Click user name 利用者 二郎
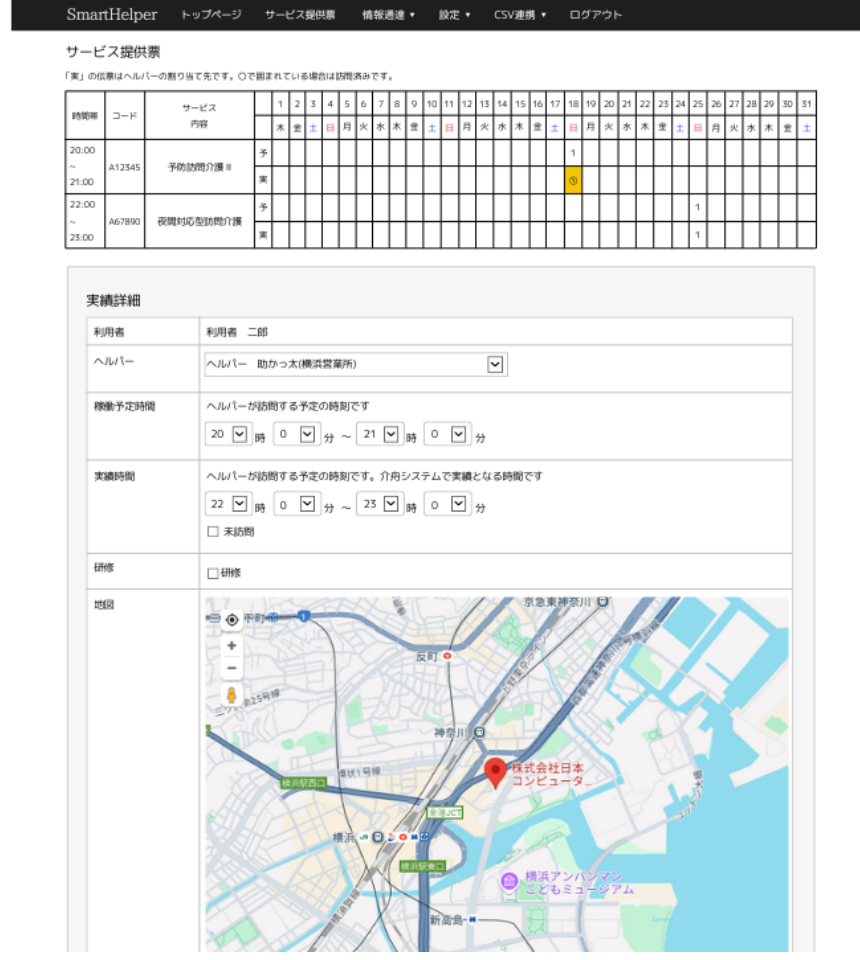 pos(236,332)
